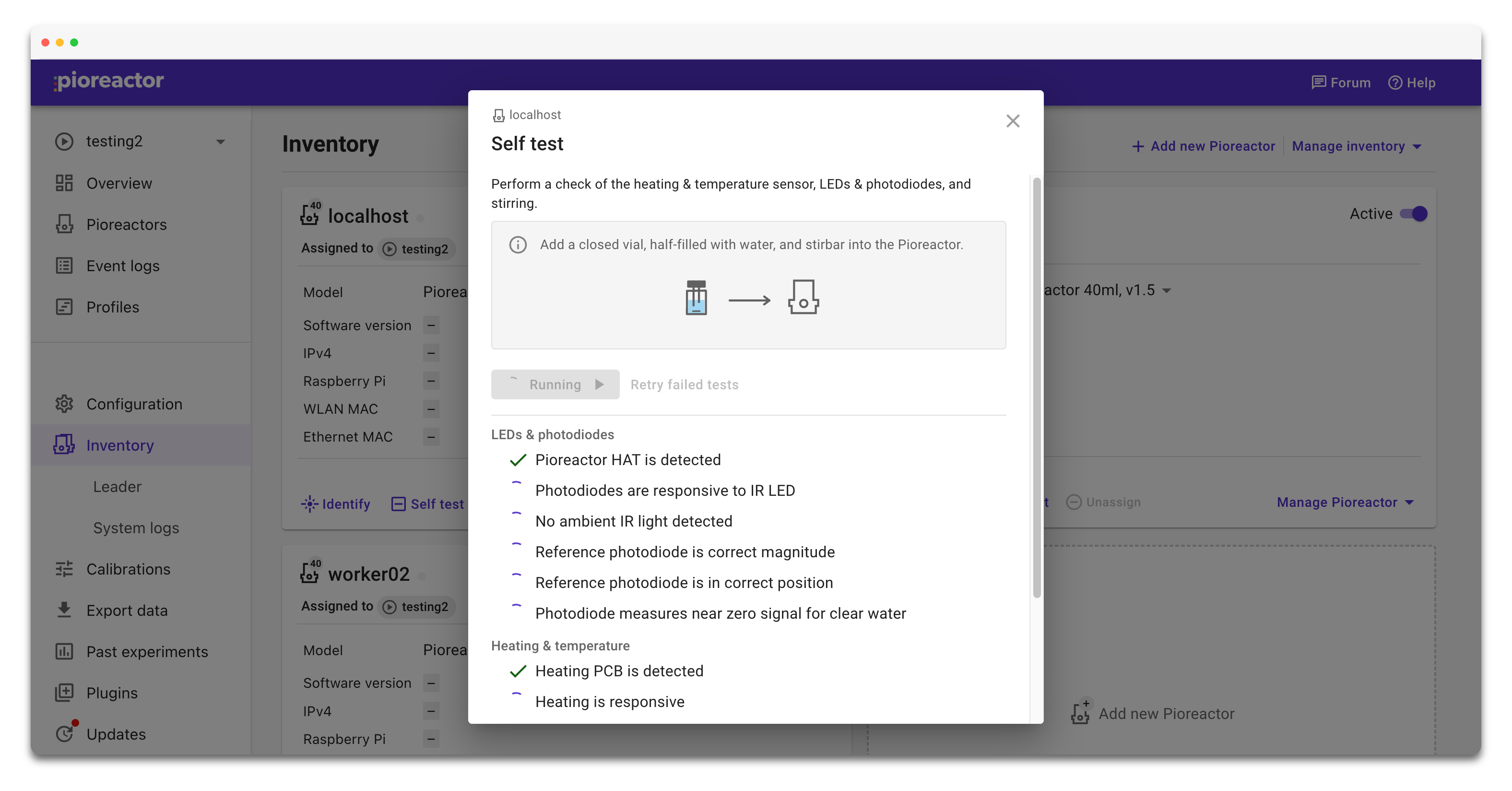Click the Plugins icon in sidebar
The width and height of the screenshot is (1512, 791).
pyautogui.click(x=64, y=692)
